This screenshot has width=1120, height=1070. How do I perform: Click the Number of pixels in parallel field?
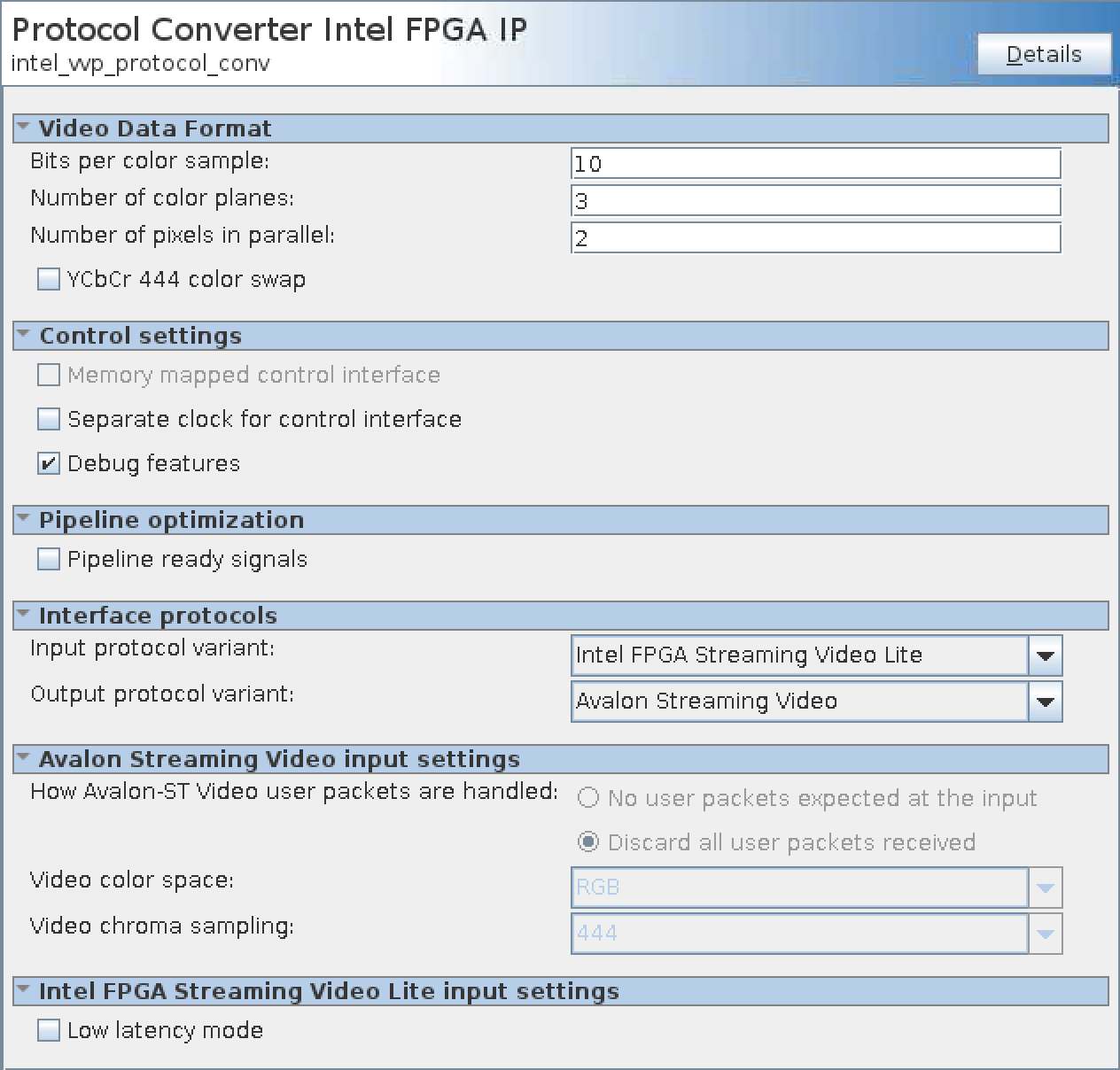(x=815, y=238)
